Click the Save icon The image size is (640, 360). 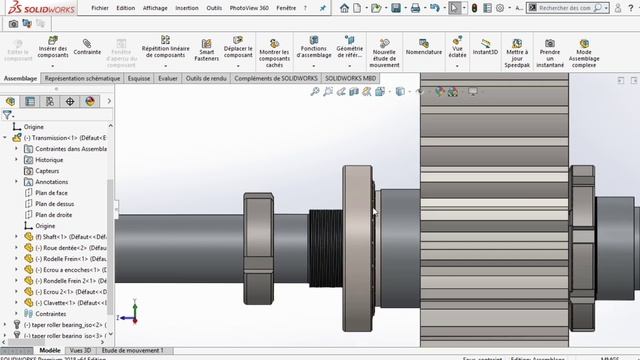click(396, 8)
